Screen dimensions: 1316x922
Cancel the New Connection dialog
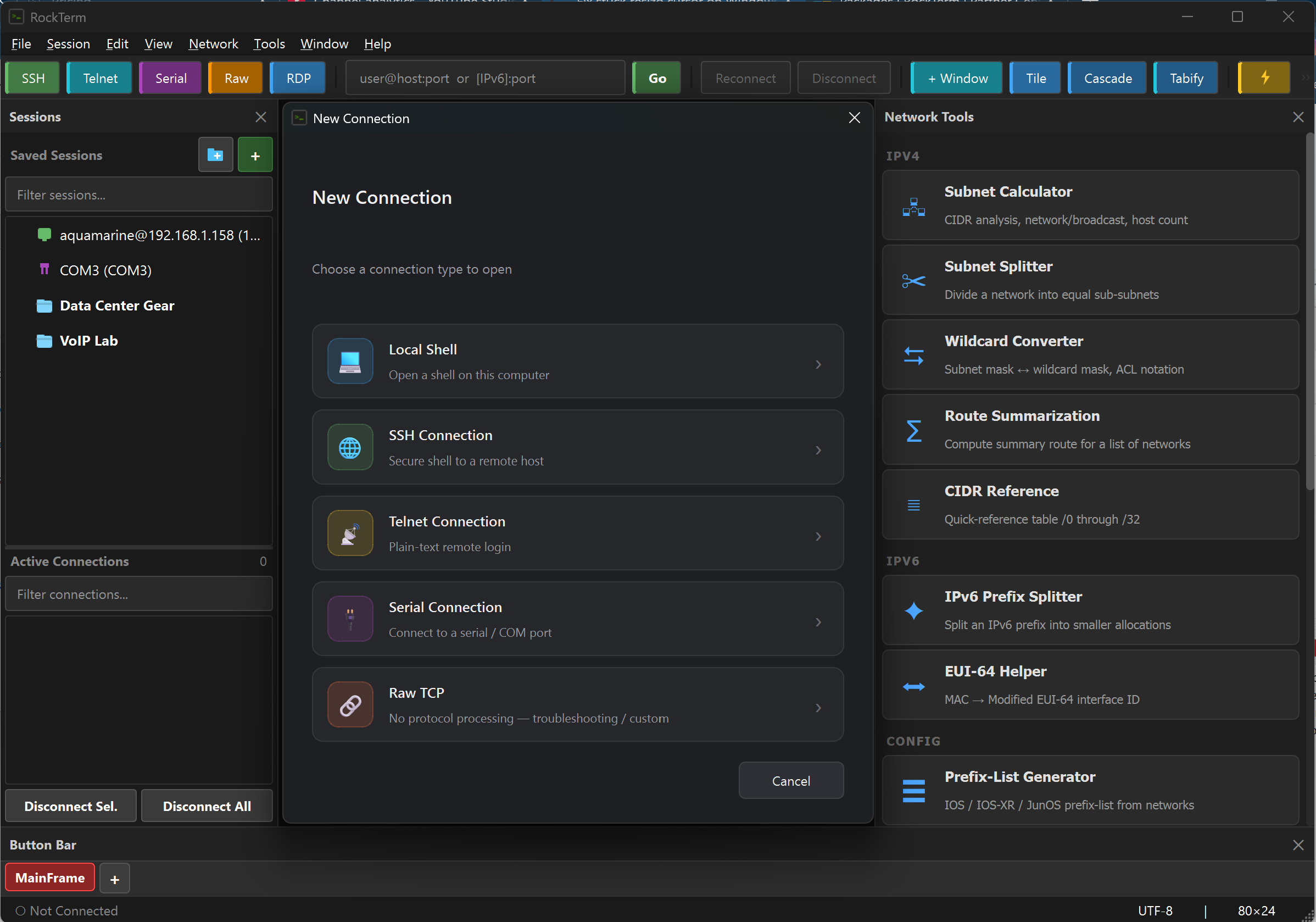point(791,780)
